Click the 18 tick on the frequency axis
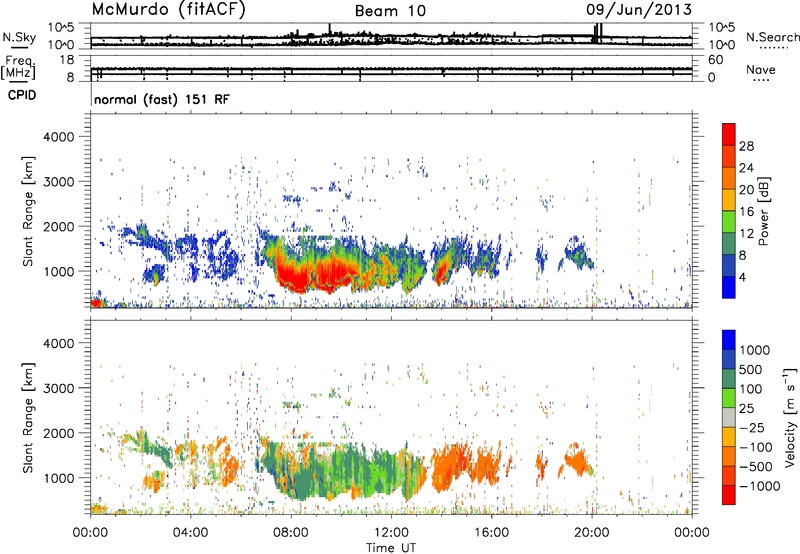 66,60
